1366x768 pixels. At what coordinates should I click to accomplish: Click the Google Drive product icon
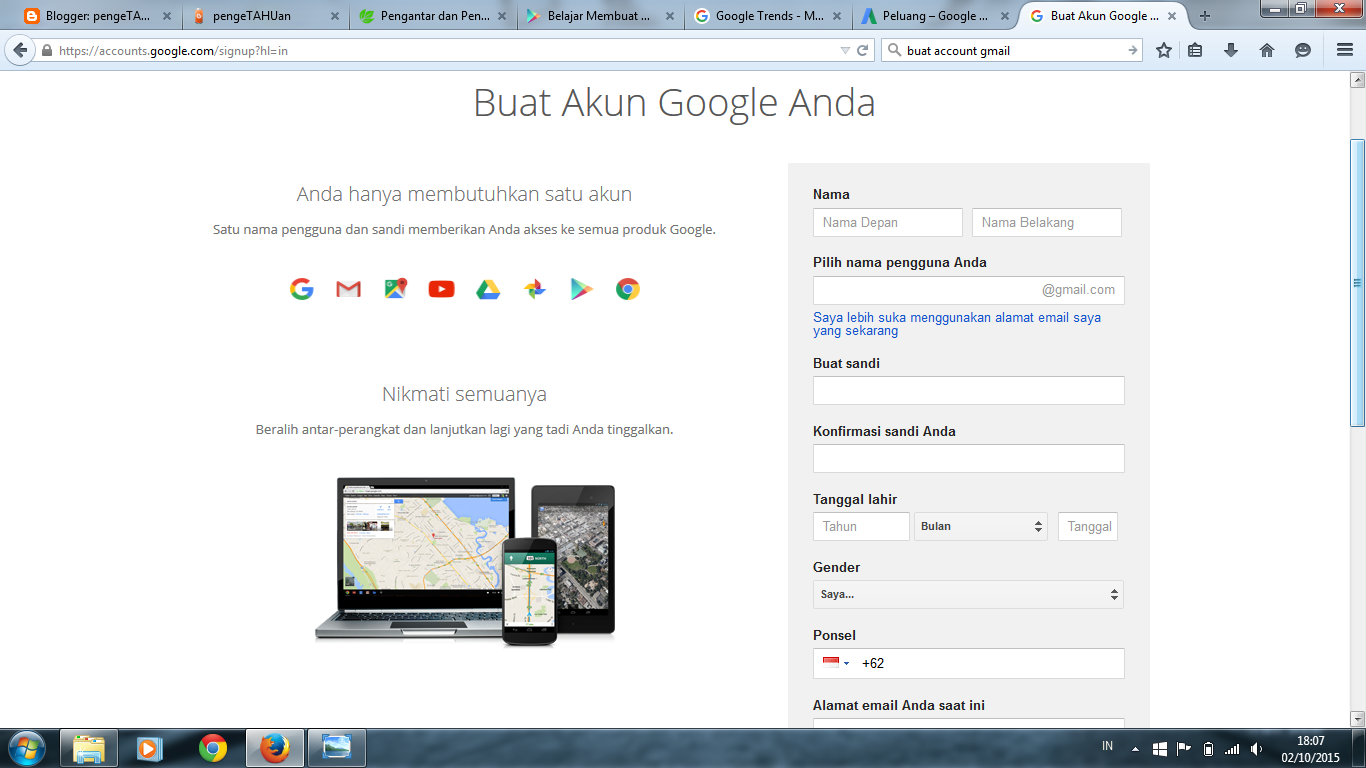pos(488,289)
